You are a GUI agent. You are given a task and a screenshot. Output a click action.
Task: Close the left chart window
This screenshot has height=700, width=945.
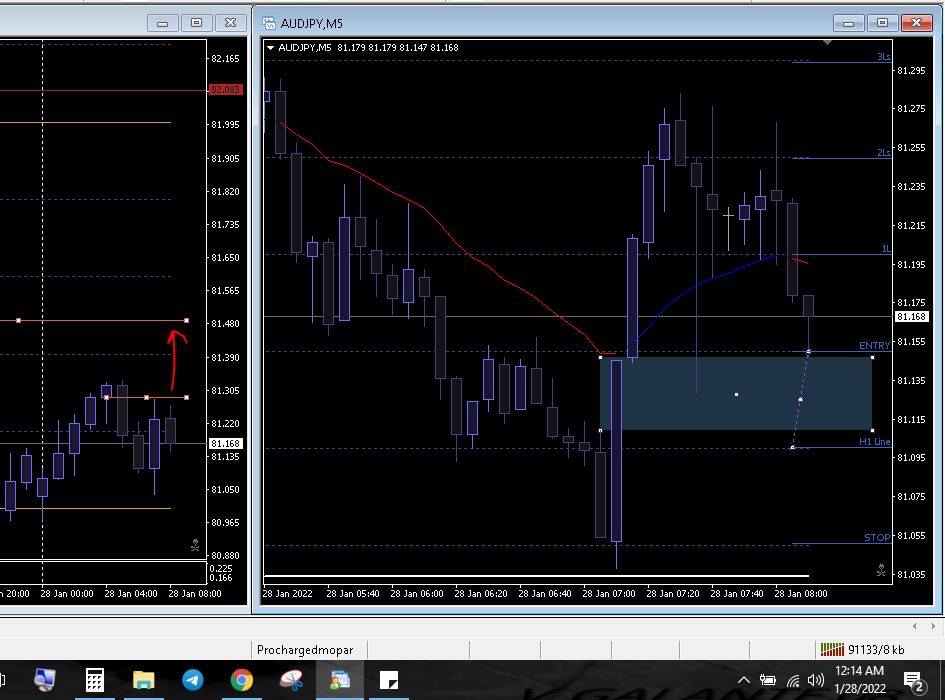click(x=230, y=23)
